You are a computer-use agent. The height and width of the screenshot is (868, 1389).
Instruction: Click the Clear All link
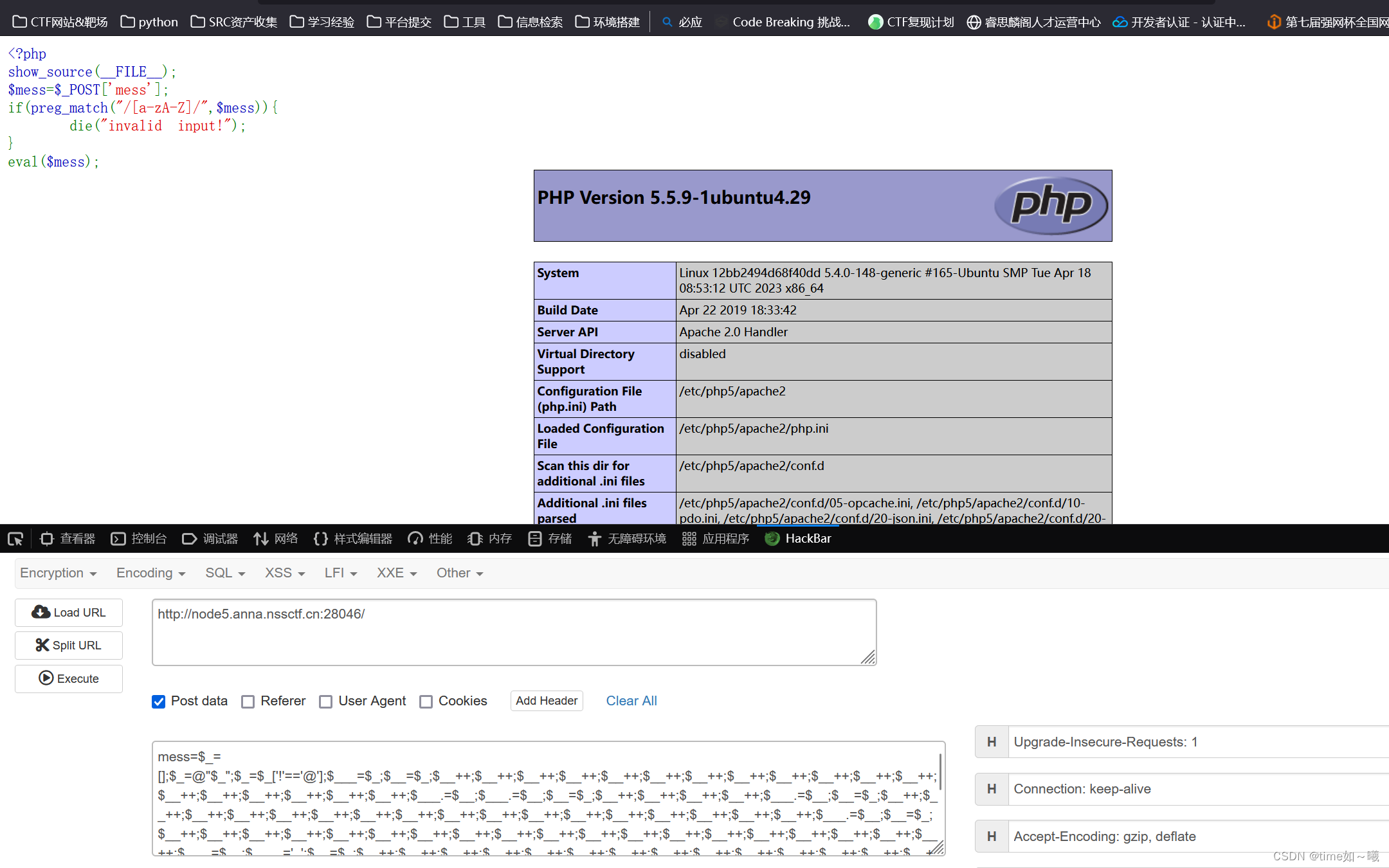[631, 701]
